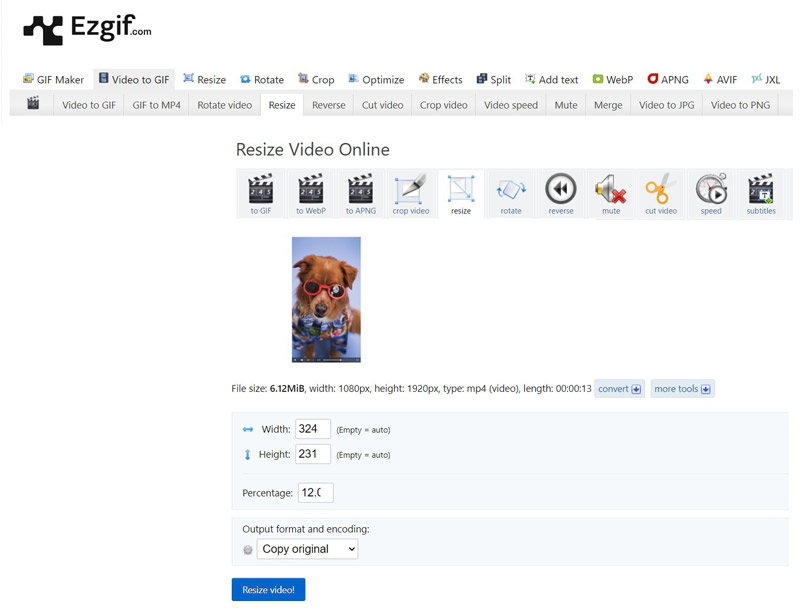Select the Merge tab
Screen dimensions: 800x608
coord(608,105)
